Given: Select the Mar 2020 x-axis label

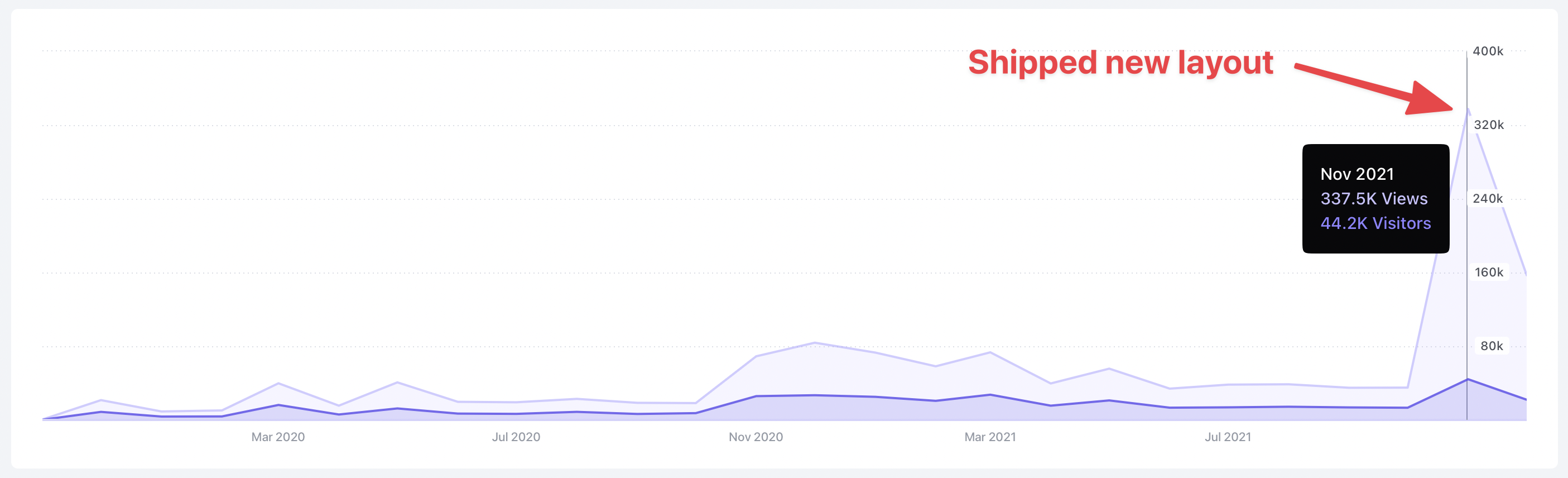Looking at the screenshot, I should click(x=278, y=437).
